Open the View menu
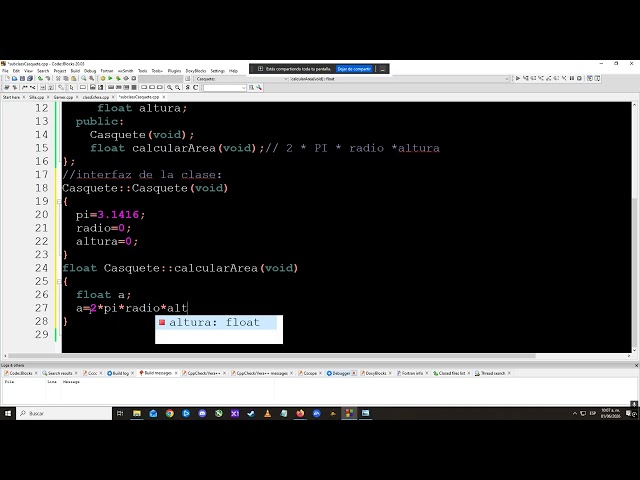This screenshot has width=640, height=480. click(x=28, y=71)
